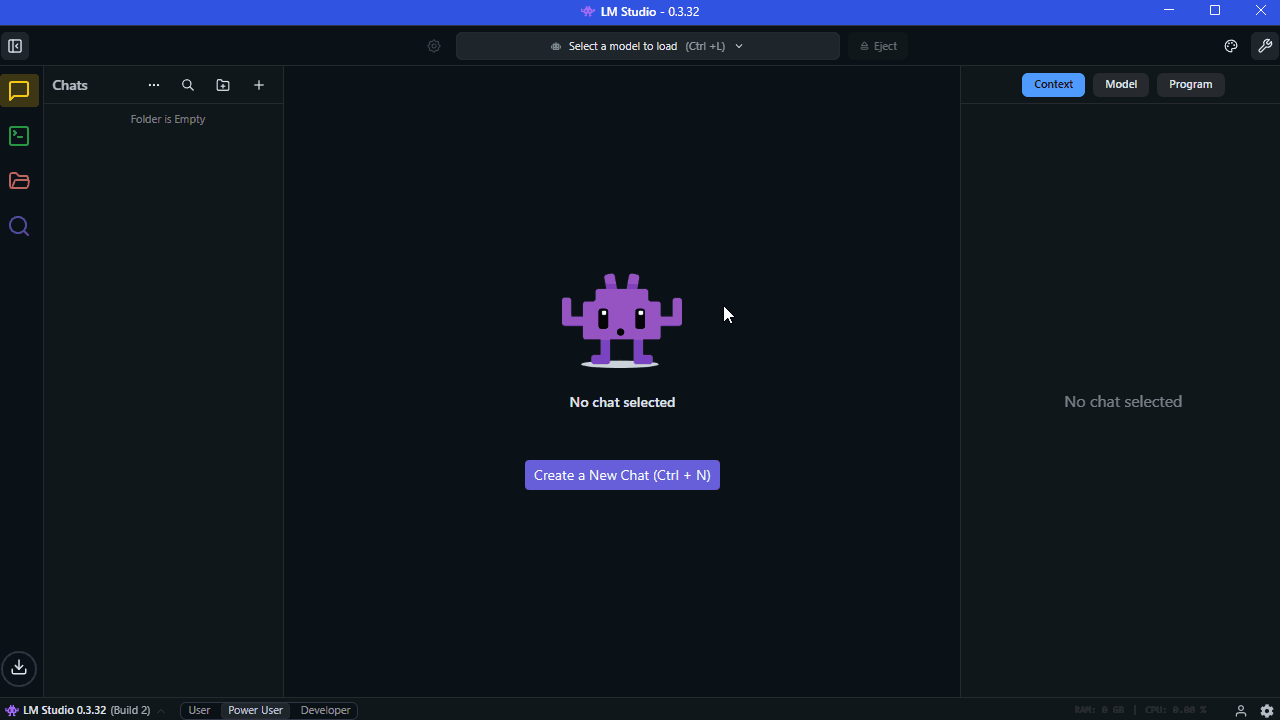Viewport: 1280px width, 720px height.
Task: Open the theme palette icon
Action: pos(1231,46)
